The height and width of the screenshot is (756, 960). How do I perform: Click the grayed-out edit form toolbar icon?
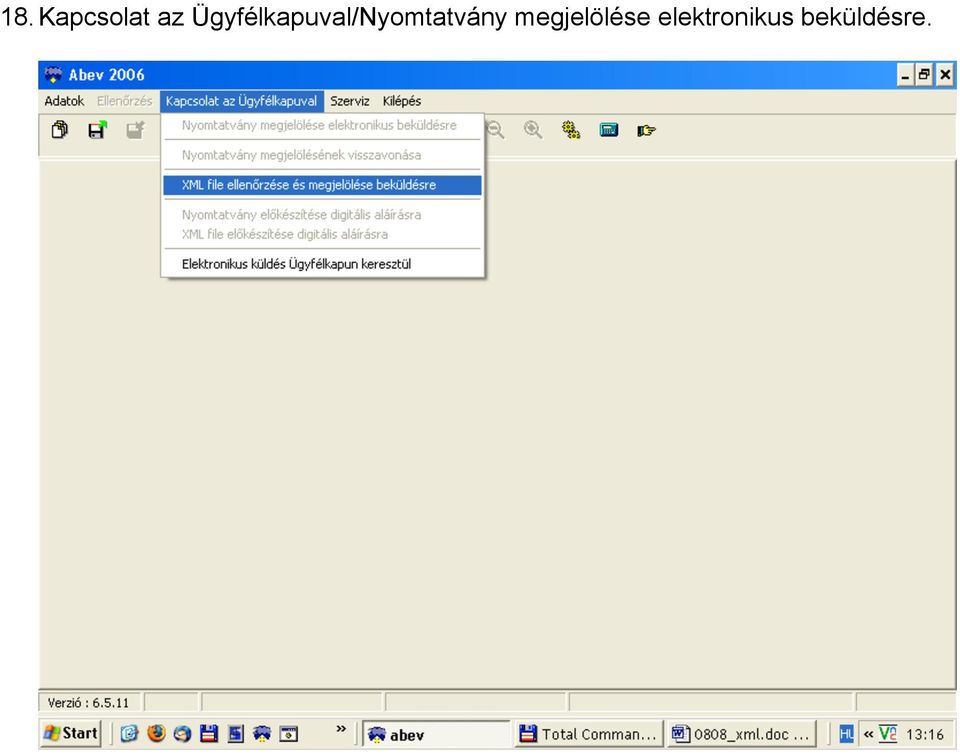tap(135, 130)
